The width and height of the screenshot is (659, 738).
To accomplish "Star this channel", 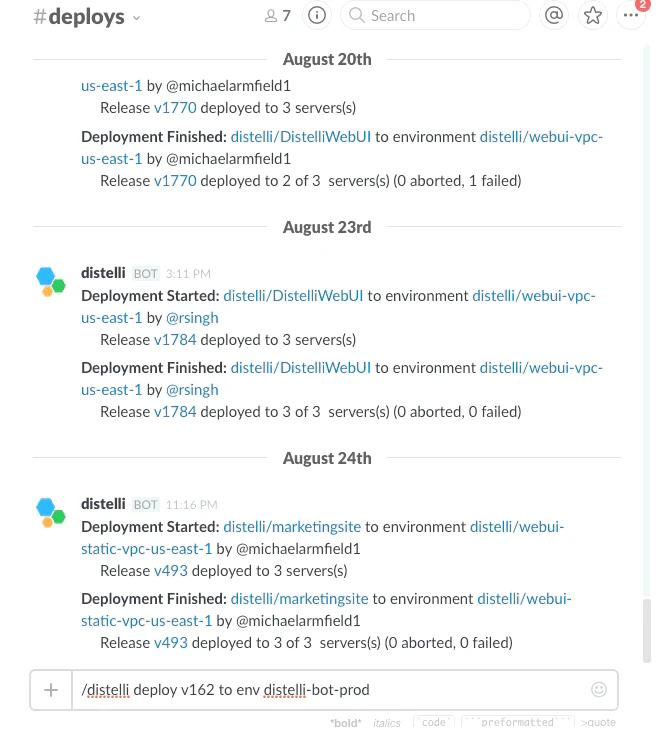I will pyautogui.click(x=593, y=15).
